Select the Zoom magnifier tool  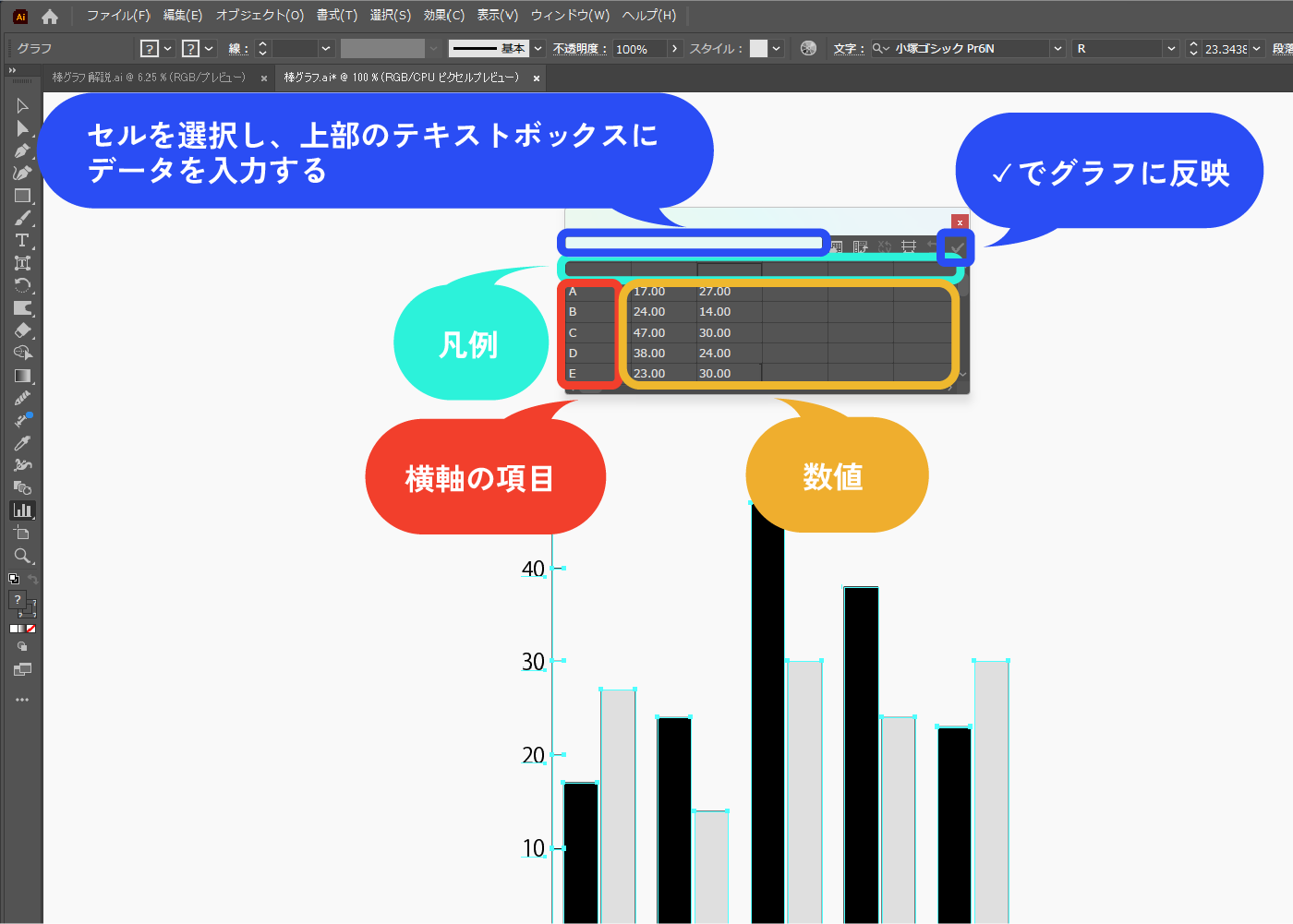pyautogui.click(x=22, y=555)
